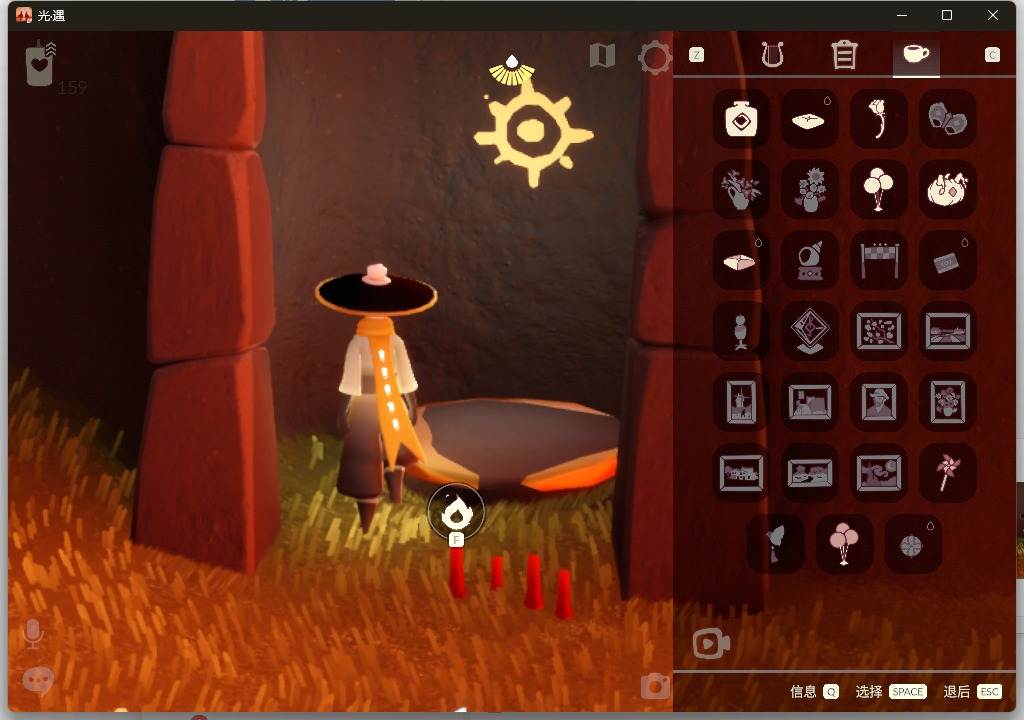Switch to the harp instruments tab
The image size is (1024, 720).
[772, 54]
